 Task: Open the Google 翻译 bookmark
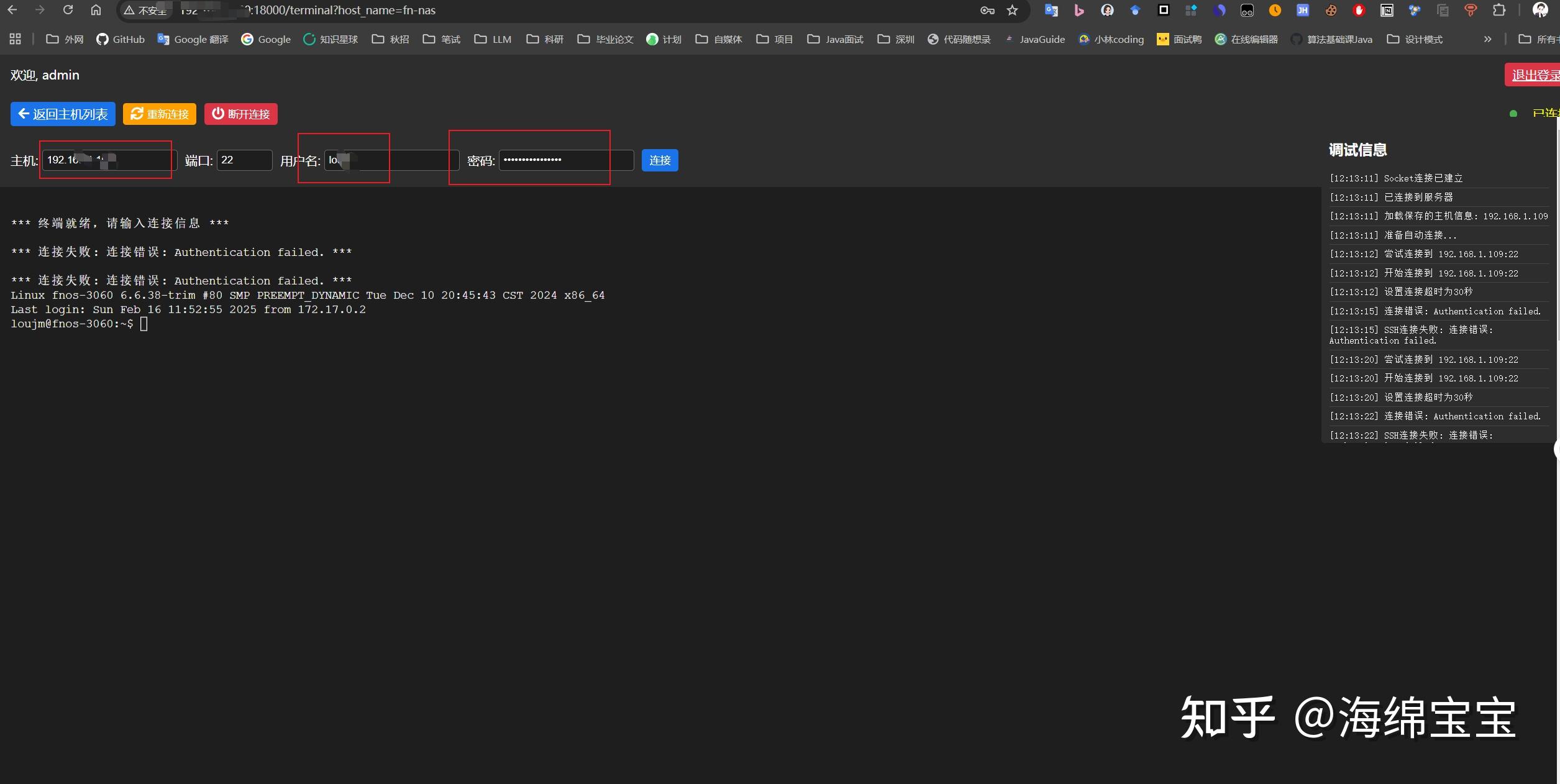tap(193, 39)
